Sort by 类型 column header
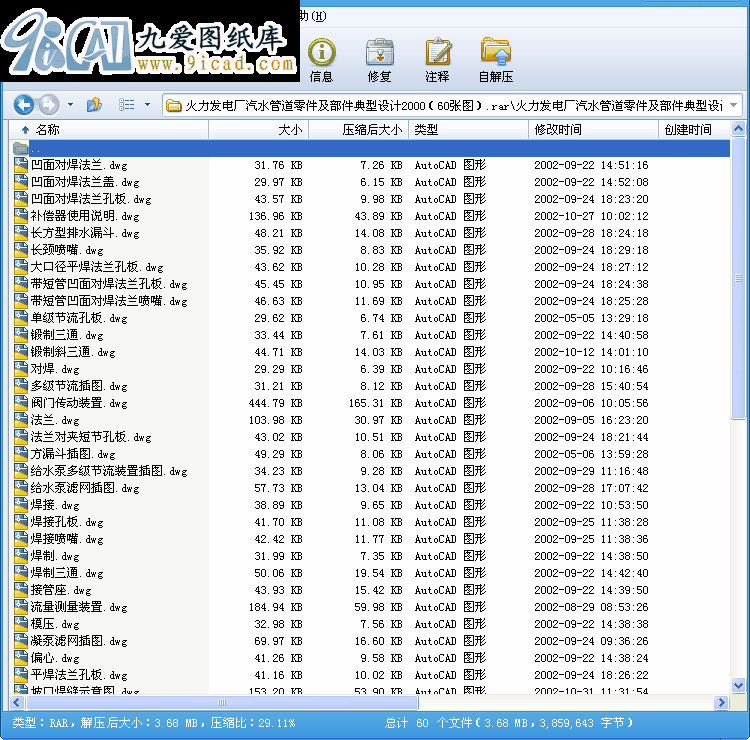 [x=469, y=130]
